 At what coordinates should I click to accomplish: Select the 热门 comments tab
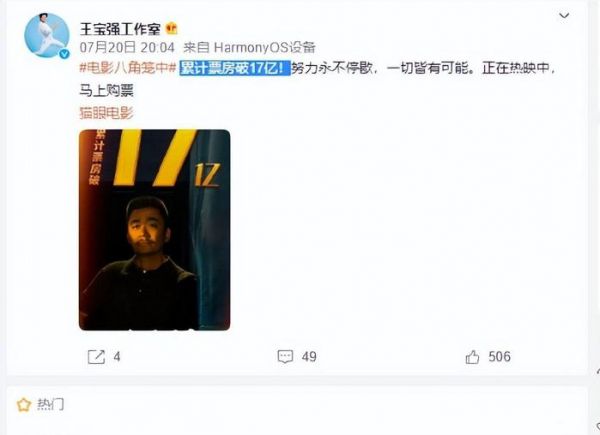click(51, 404)
